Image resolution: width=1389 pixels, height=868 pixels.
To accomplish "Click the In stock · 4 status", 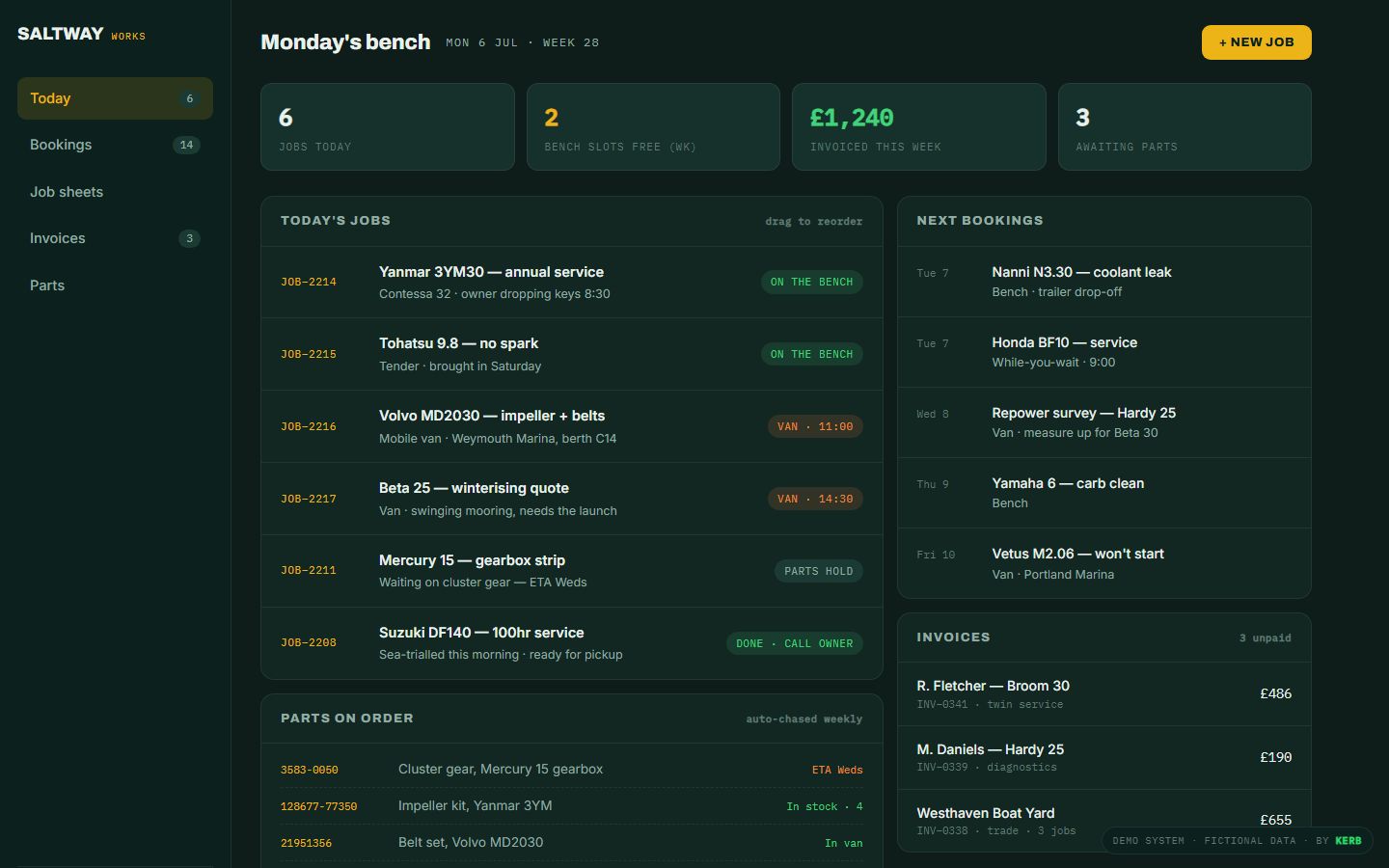I will [825, 806].
